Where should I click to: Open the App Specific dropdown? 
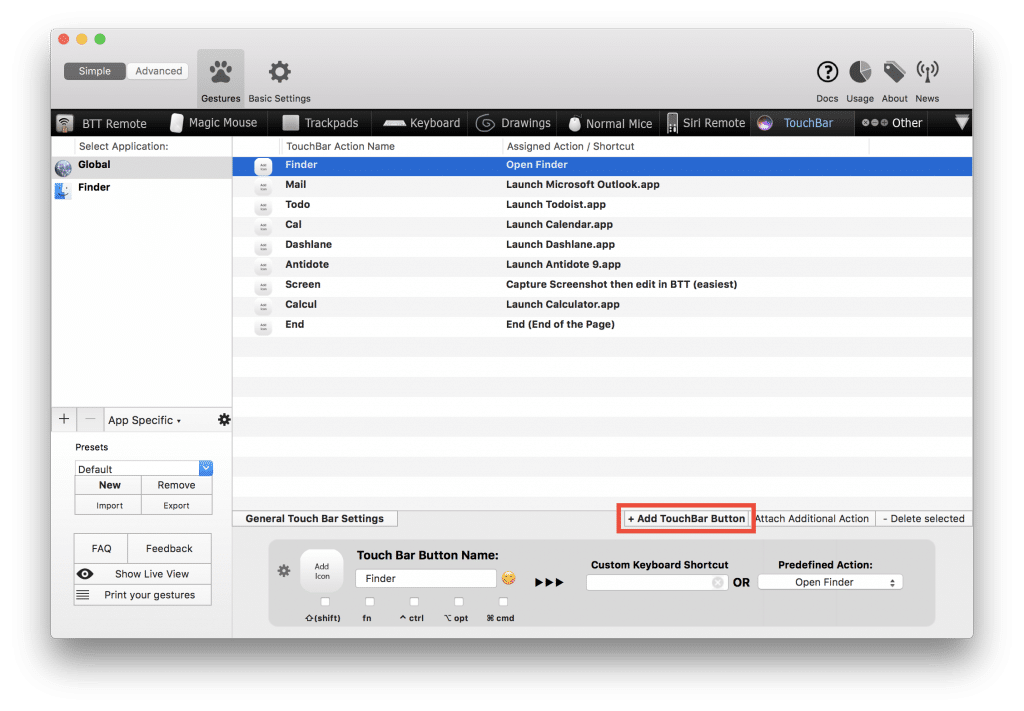(x=144, y=420)
